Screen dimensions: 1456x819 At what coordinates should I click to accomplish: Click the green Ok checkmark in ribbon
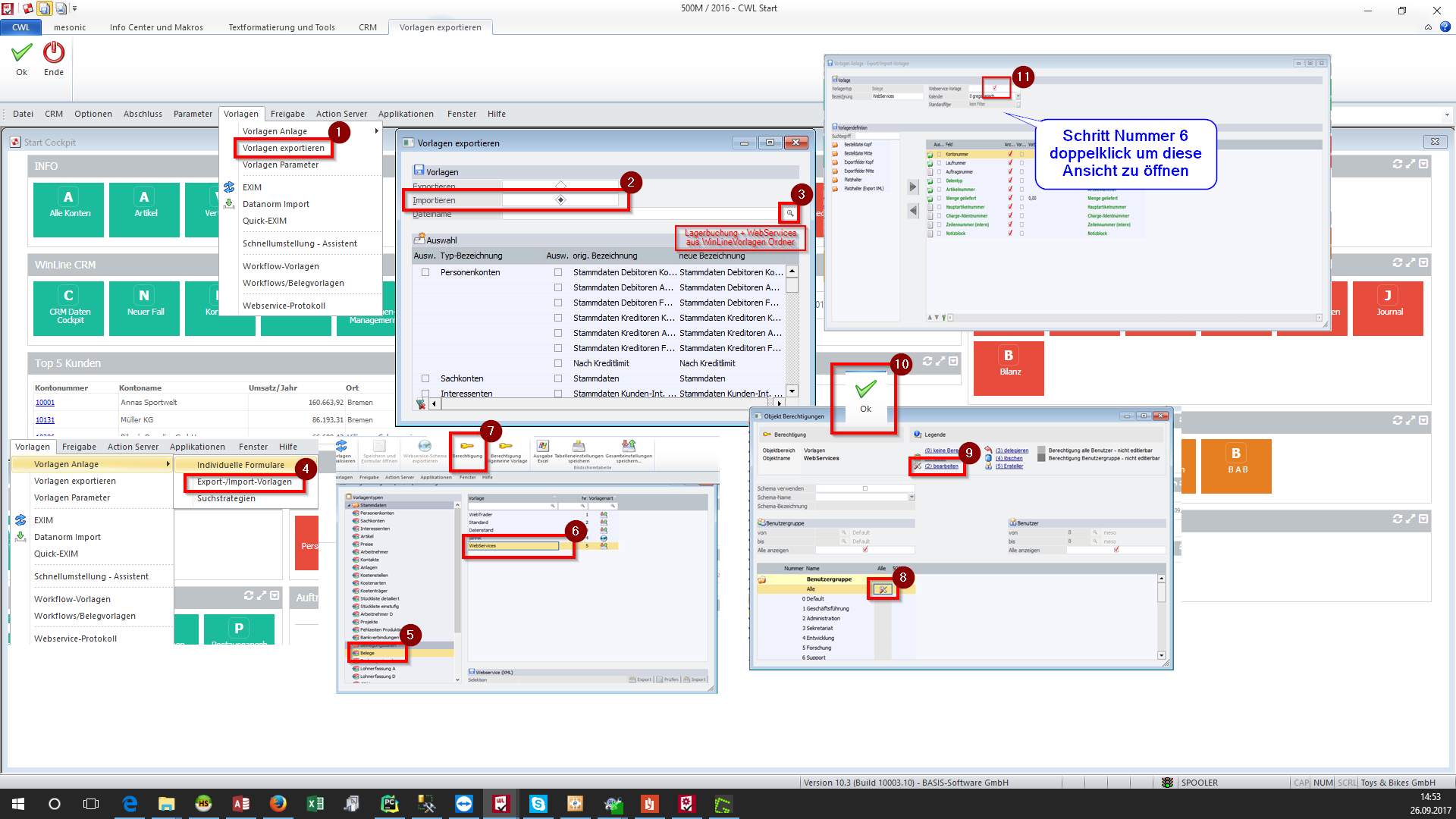pos(22,53)
